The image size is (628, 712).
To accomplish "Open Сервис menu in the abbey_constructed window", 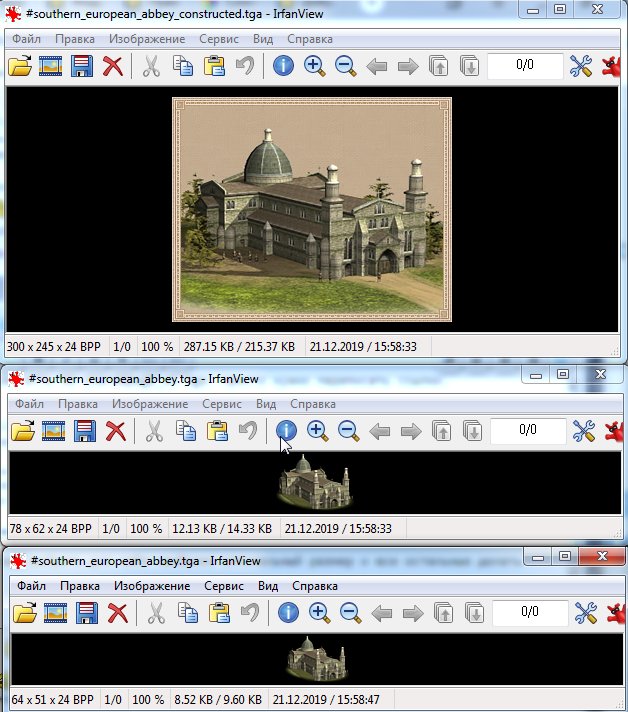I will [219, 39].
